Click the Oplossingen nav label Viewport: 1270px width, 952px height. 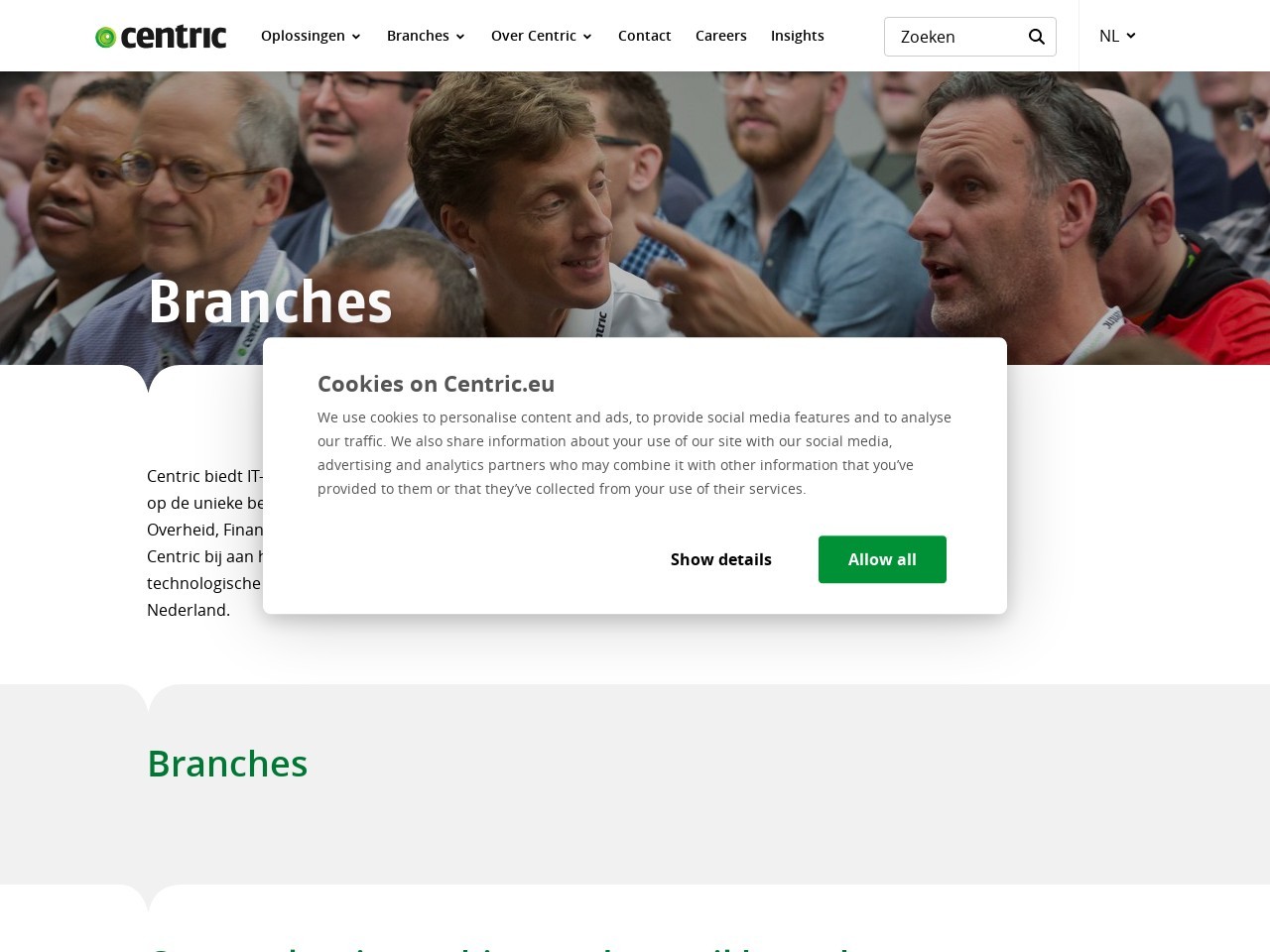[x=303, y=36]
